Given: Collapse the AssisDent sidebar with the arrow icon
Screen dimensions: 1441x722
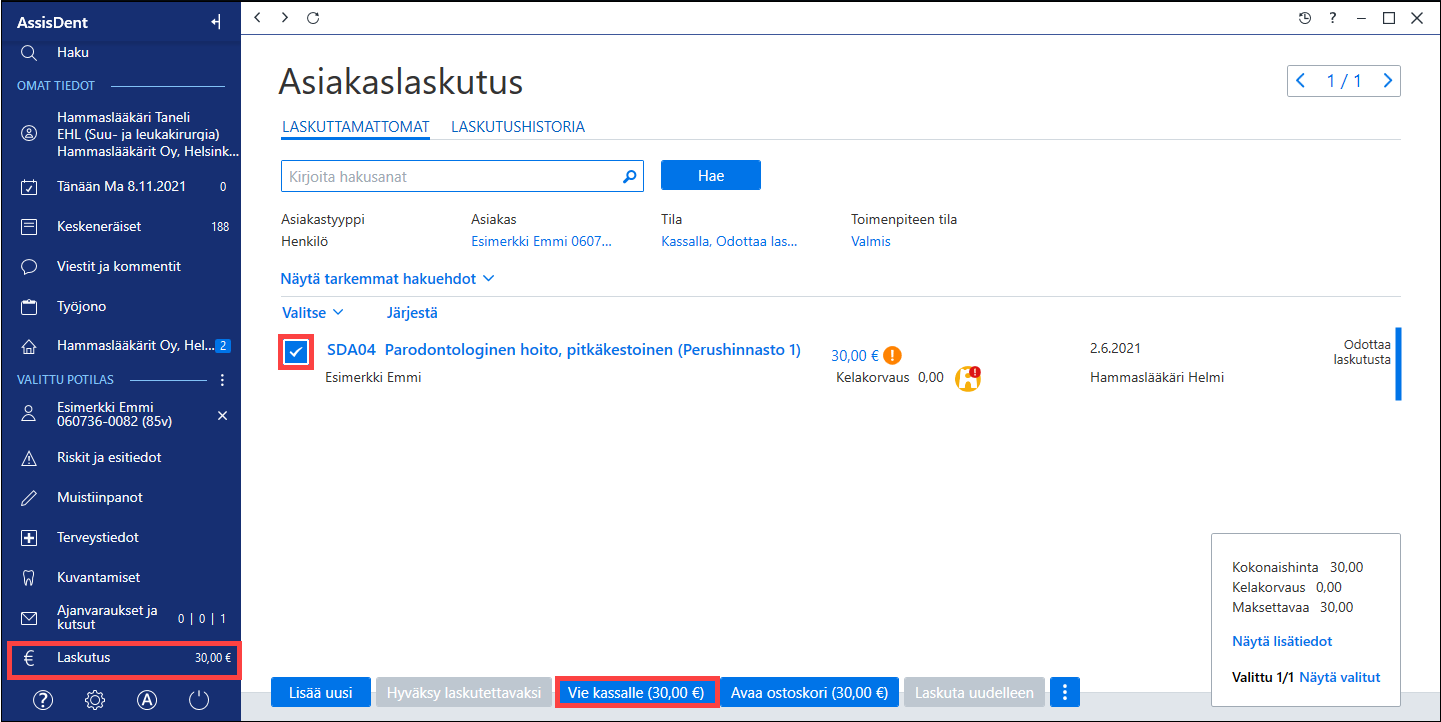Looking at the screenshot, I should point(216,21).
